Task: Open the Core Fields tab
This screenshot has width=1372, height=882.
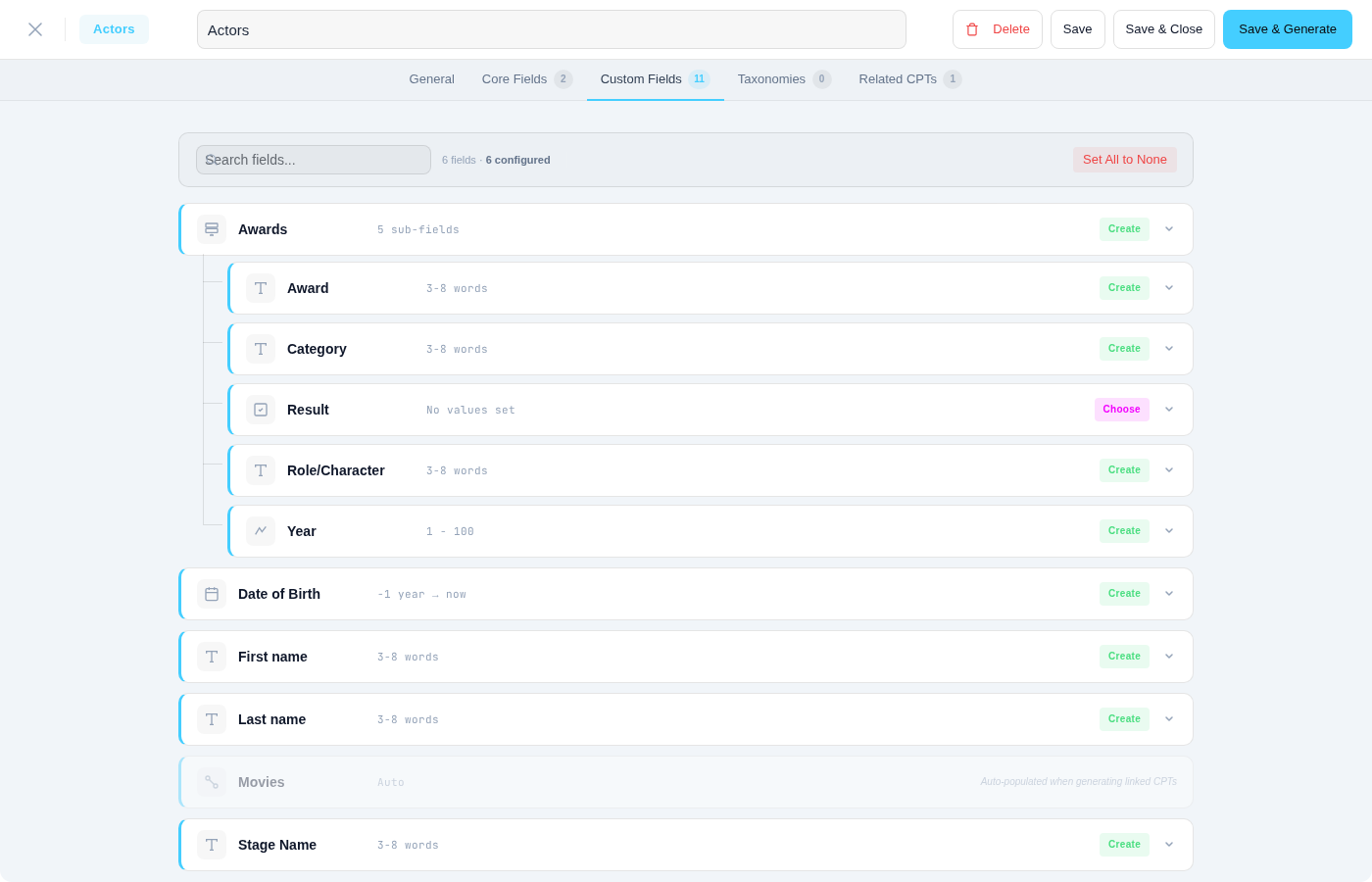Action: pos(514,79)
